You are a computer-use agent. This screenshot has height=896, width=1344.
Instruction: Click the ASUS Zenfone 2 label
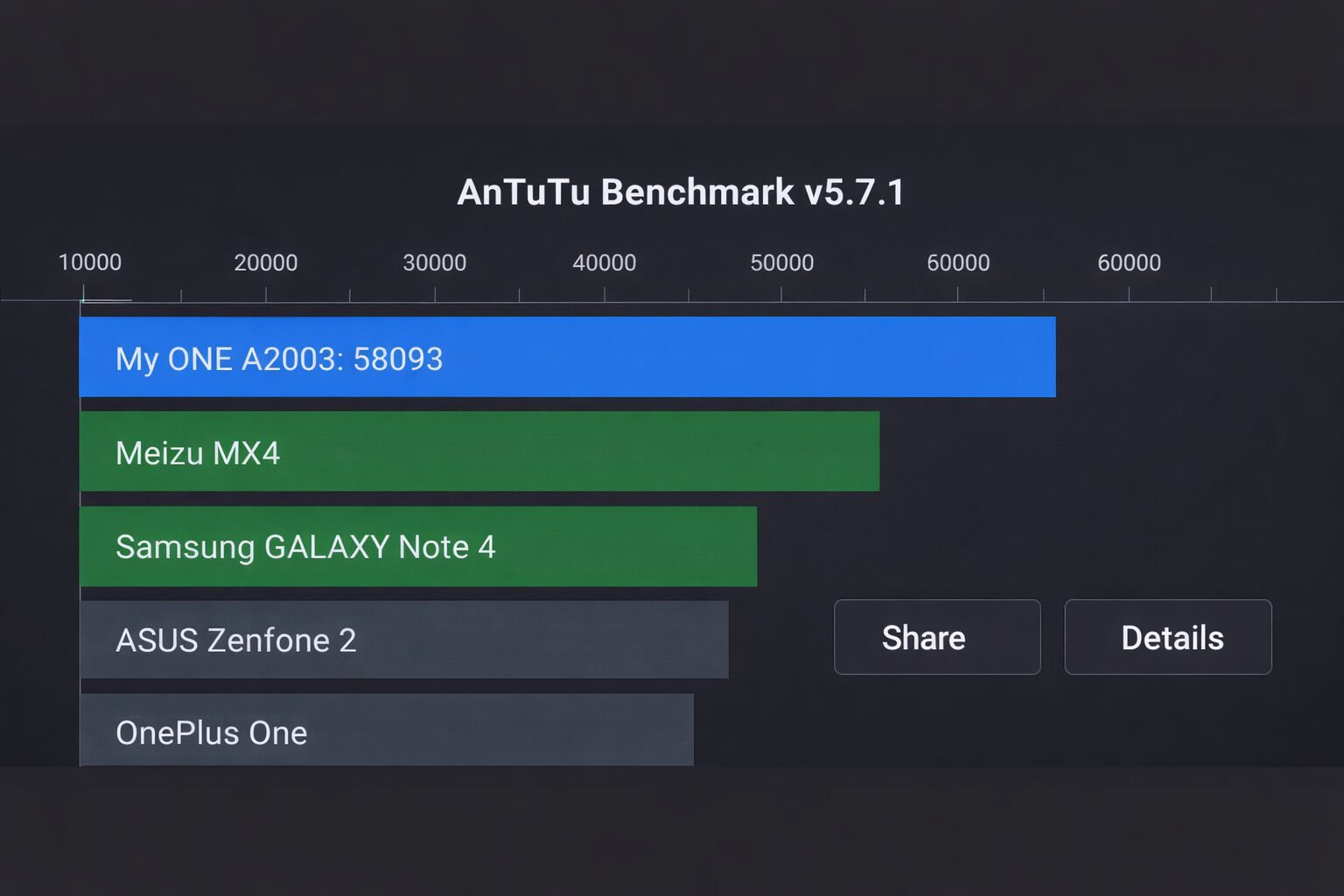pos(235,640)
